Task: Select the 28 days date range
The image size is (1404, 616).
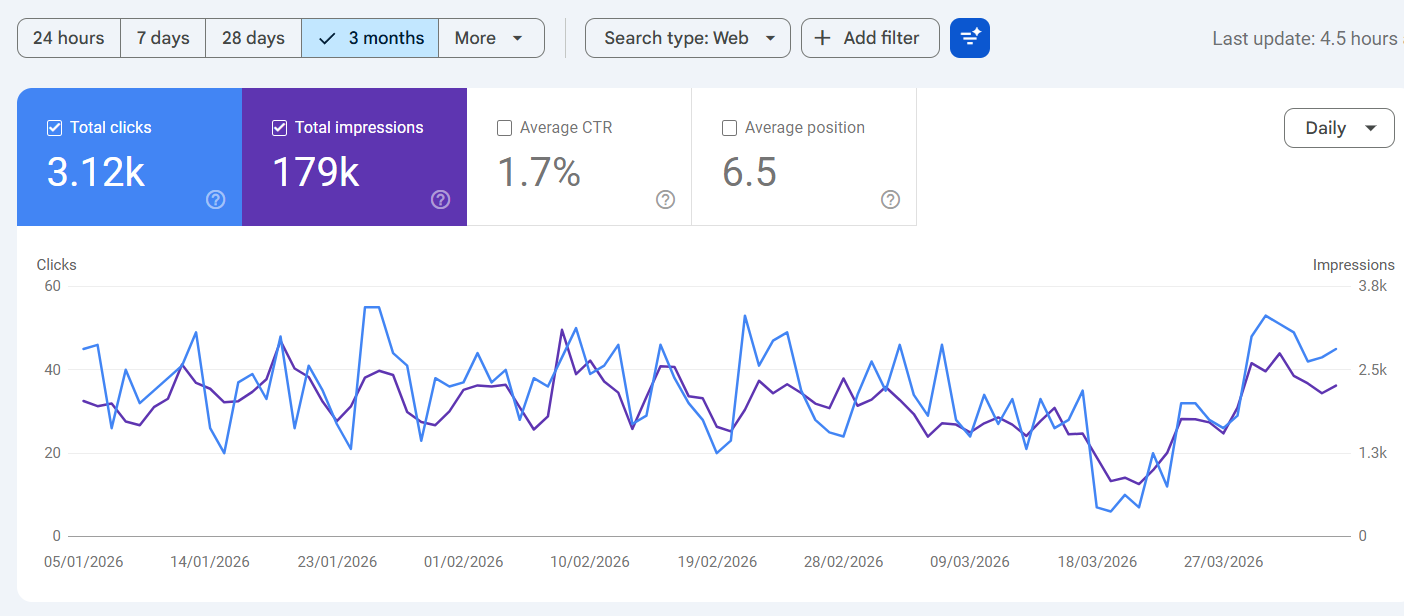Action: (253, 38)
